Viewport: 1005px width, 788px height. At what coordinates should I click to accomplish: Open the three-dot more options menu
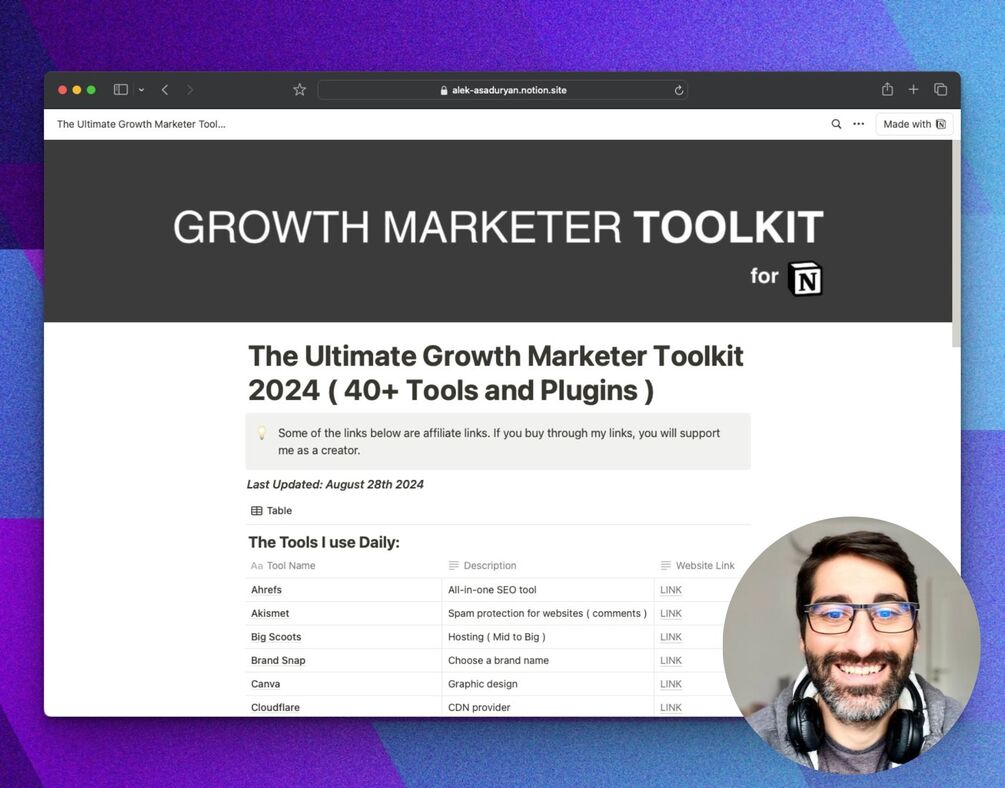pos(858,124)
